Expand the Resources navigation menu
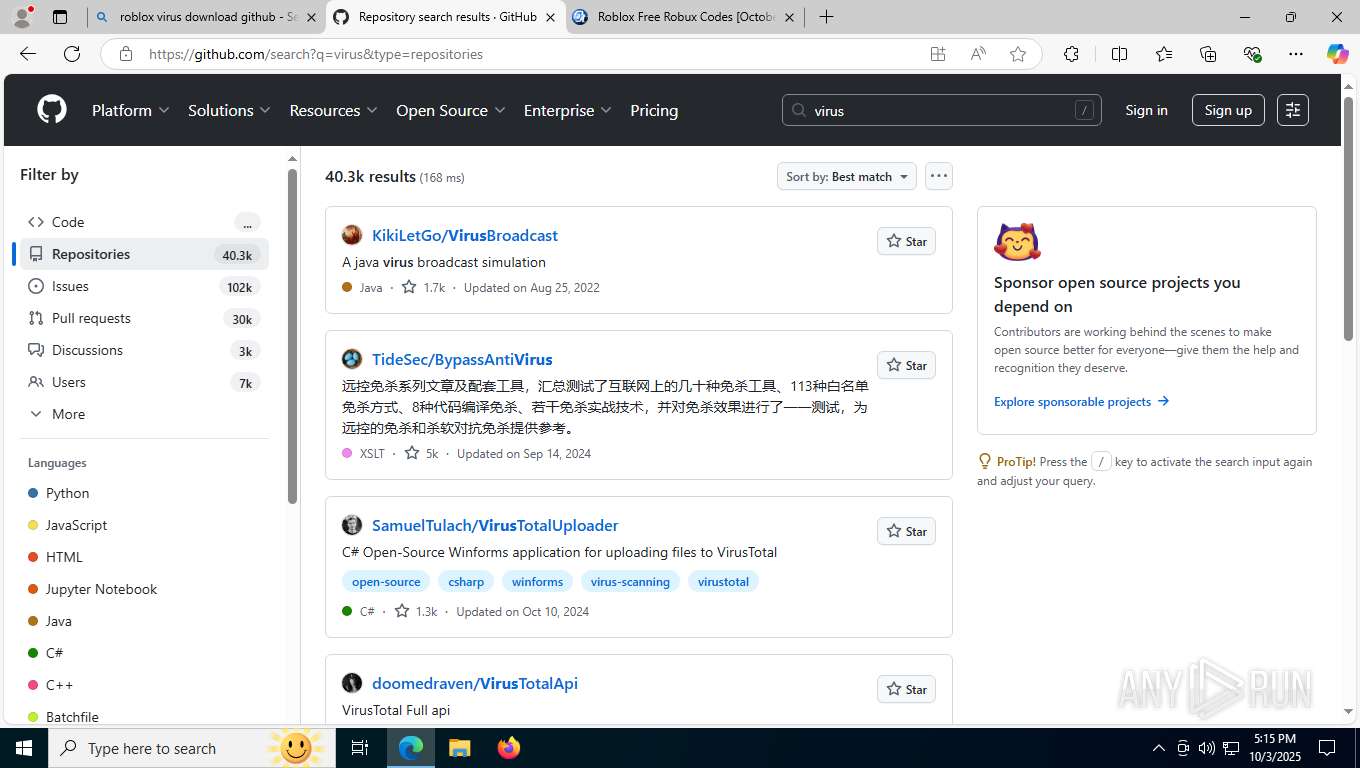This screenshot has height=768, width=1360. (333, 110)
